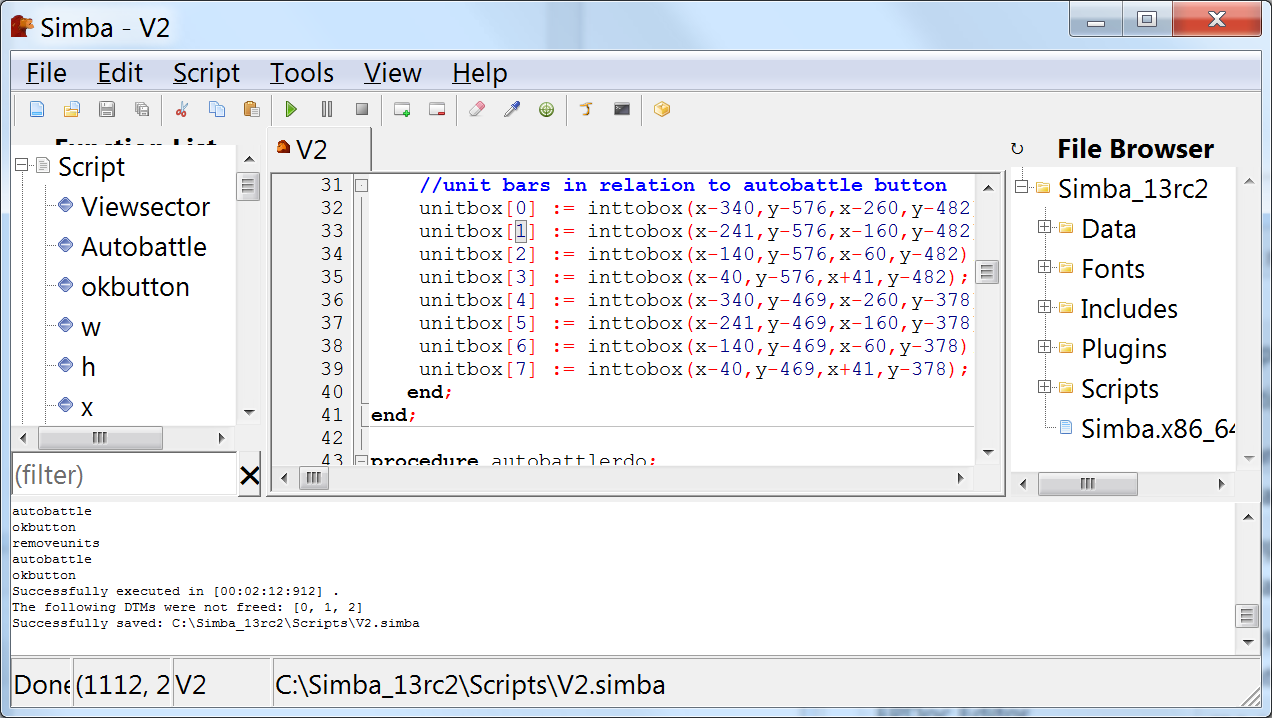The image size is (1272, 718).
Task: Refresh the File Browser
Action: (x=1018, y=148)
